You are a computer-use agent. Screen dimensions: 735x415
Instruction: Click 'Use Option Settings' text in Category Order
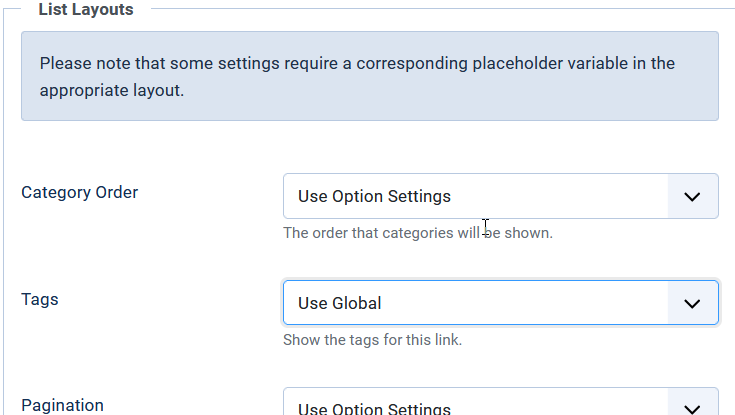coord(375,196)
